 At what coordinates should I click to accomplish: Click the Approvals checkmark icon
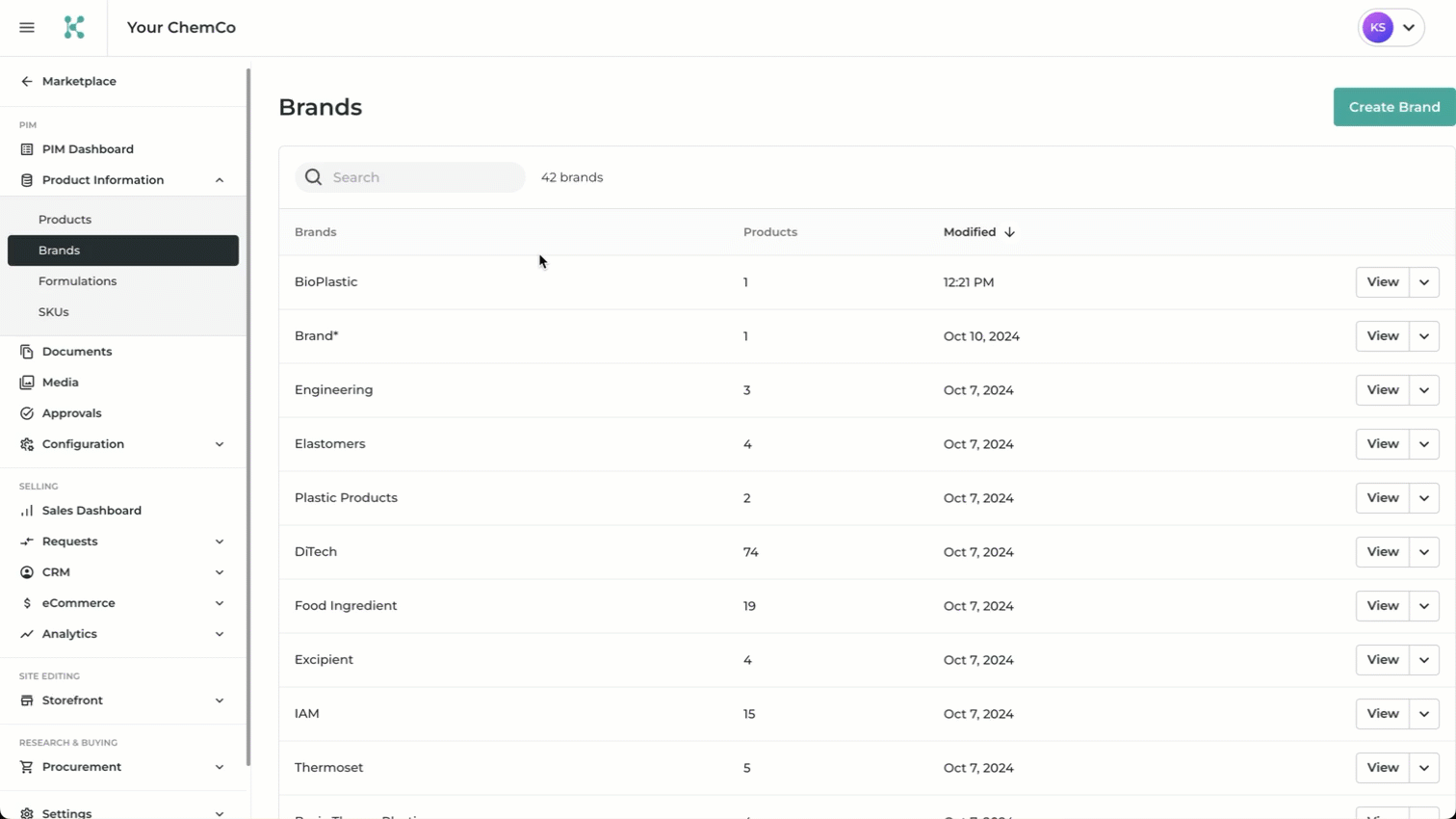27,413
